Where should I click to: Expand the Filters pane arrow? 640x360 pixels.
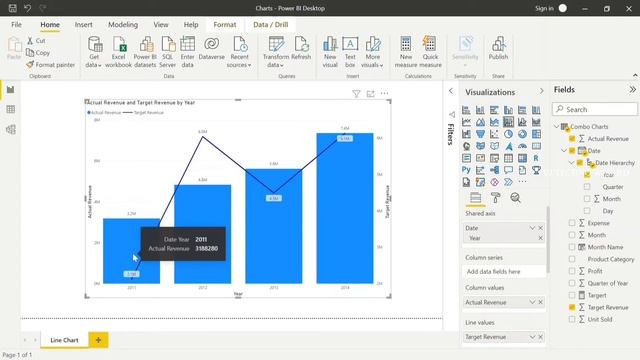click(x=451, y=91)
